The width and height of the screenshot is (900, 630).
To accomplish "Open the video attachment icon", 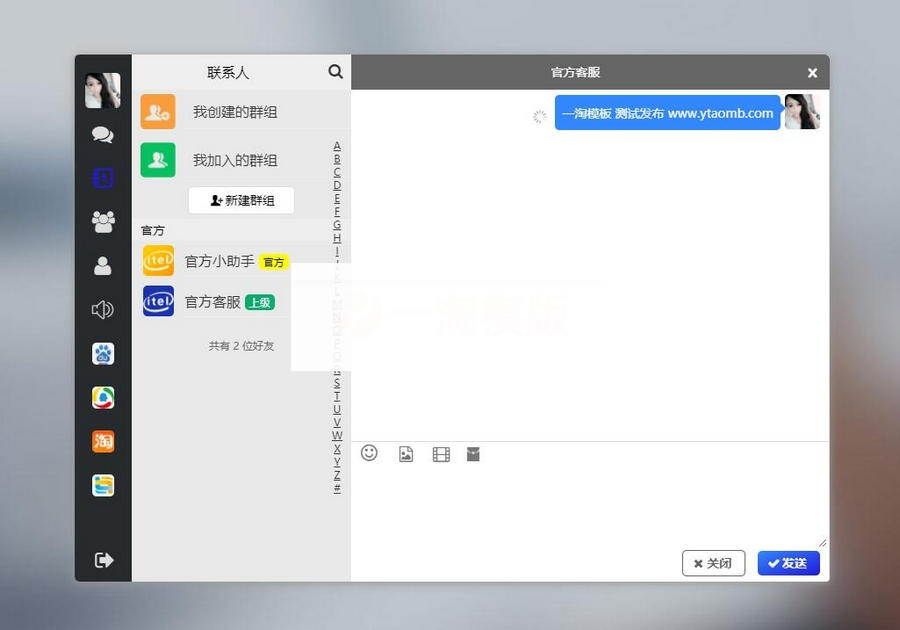I will (x=440, y=454).
